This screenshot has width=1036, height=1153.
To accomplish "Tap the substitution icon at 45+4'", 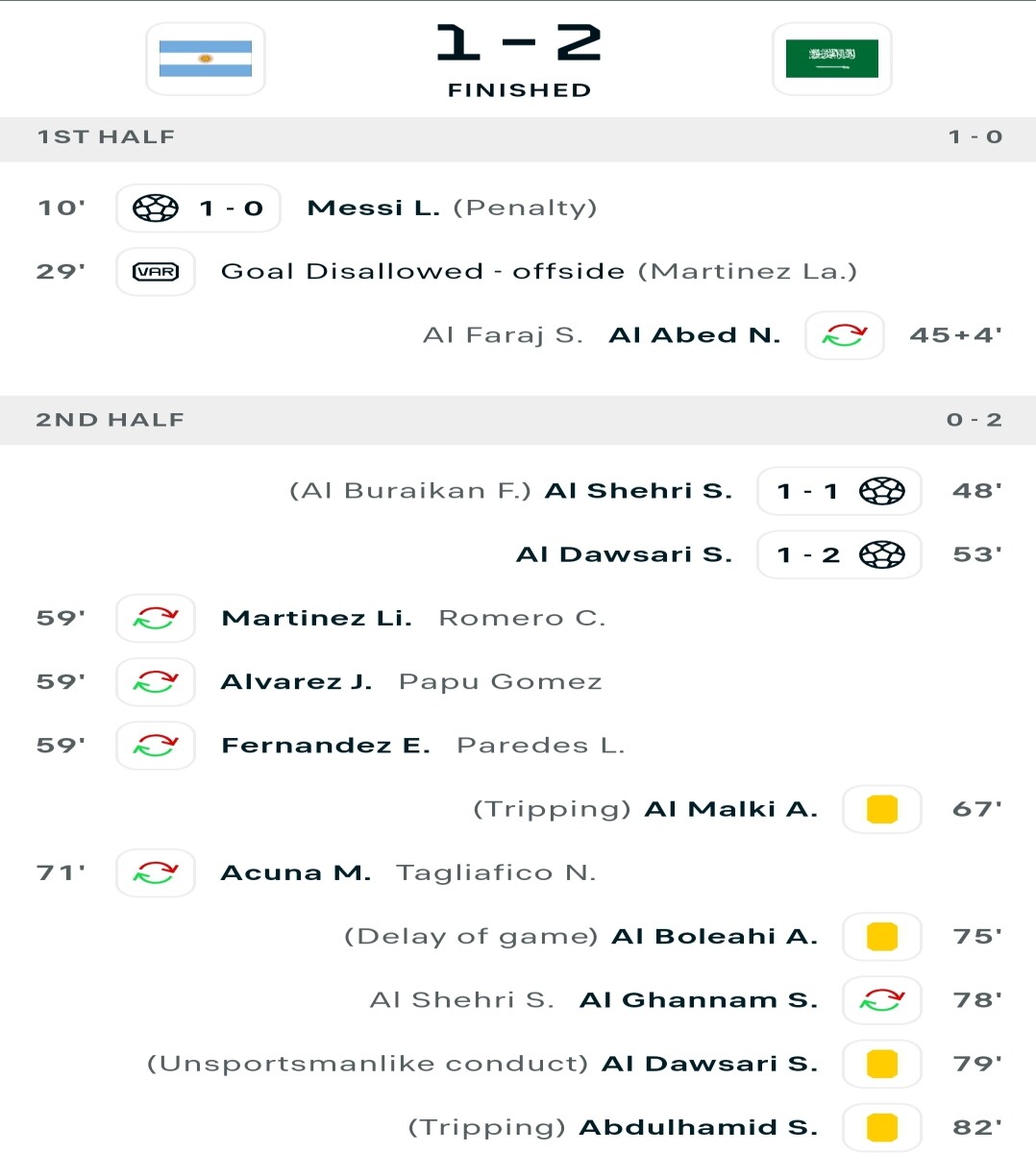I will click(845, 335).
